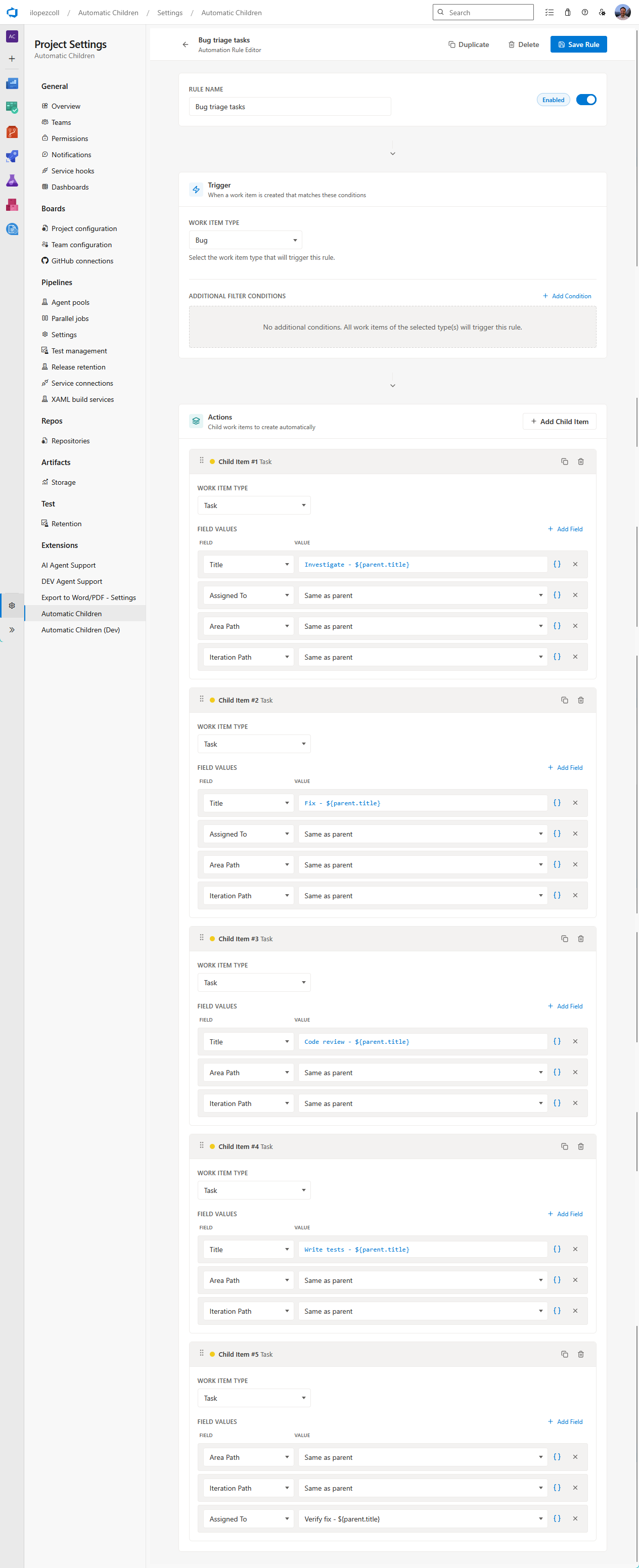639x1568 pixels.
Task: Click the Duplicate rule button
Action: [x=469, y=44]
